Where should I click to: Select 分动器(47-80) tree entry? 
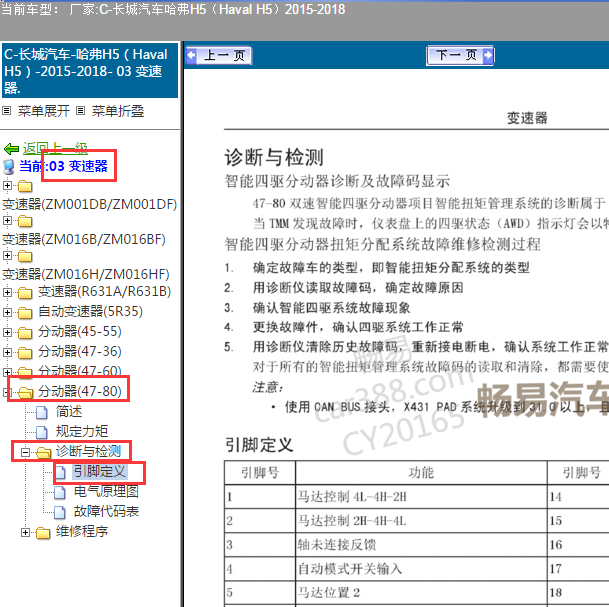(x=80, y=391)
